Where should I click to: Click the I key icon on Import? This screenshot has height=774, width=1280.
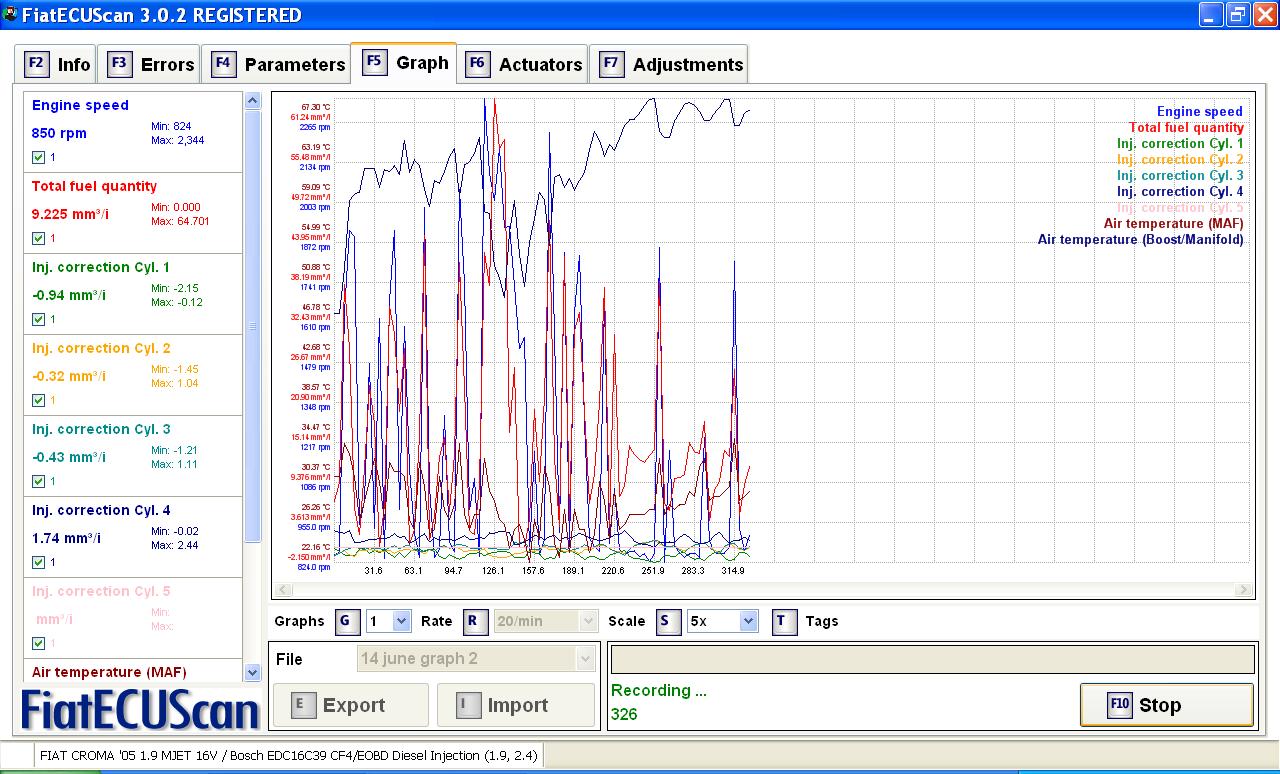point(467,705)
